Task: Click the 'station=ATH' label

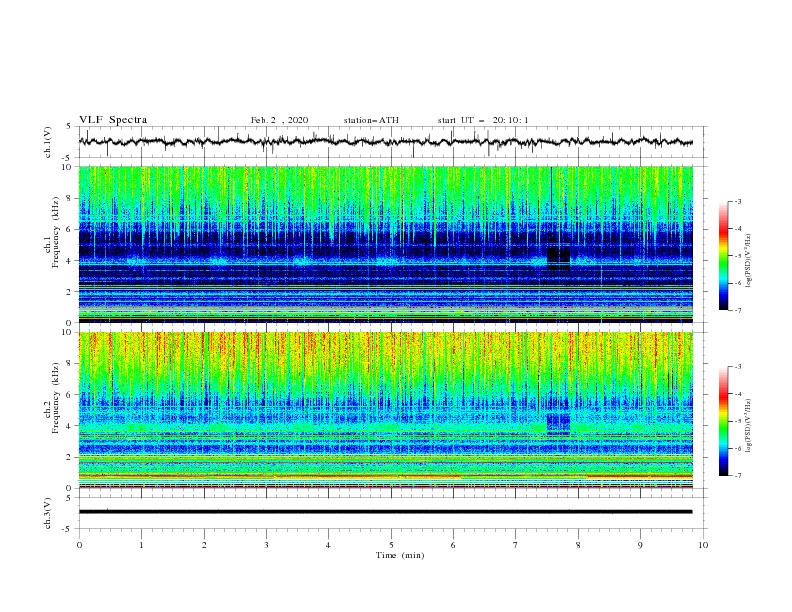Action: tap(371, 120)
